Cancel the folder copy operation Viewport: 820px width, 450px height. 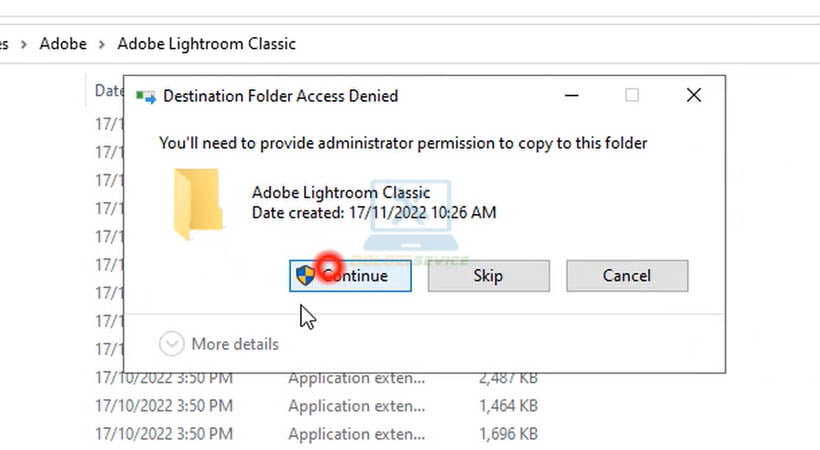627,276
